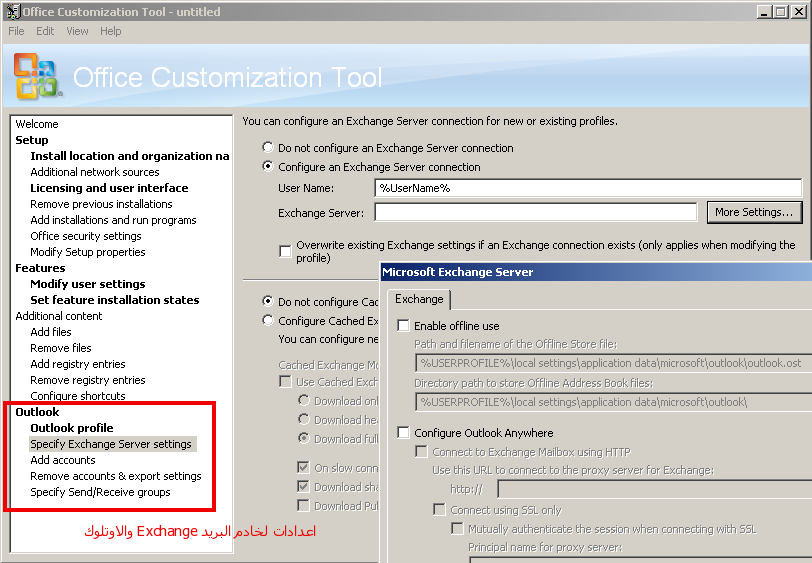Image resolution: width=812 pixels, height=563 pixels.
Task: Open the File menu
Action: point(16,31)
